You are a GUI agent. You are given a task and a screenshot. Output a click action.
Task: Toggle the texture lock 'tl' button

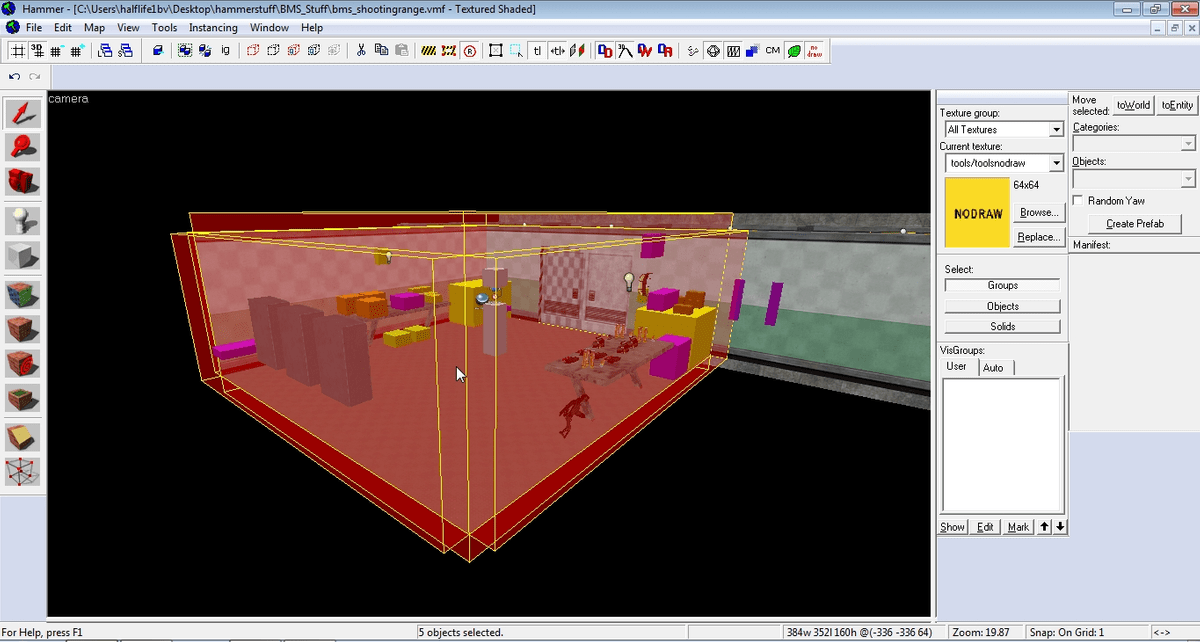[537, 50]
